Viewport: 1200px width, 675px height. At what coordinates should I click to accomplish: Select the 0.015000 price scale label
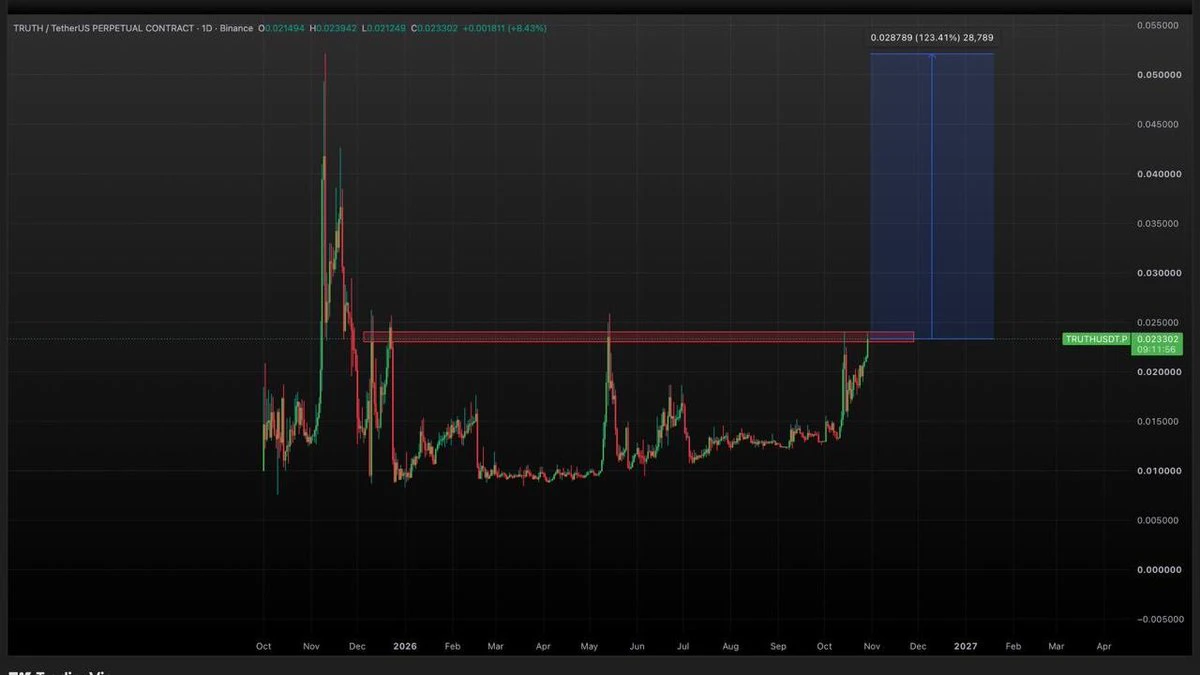(1158, 421)
